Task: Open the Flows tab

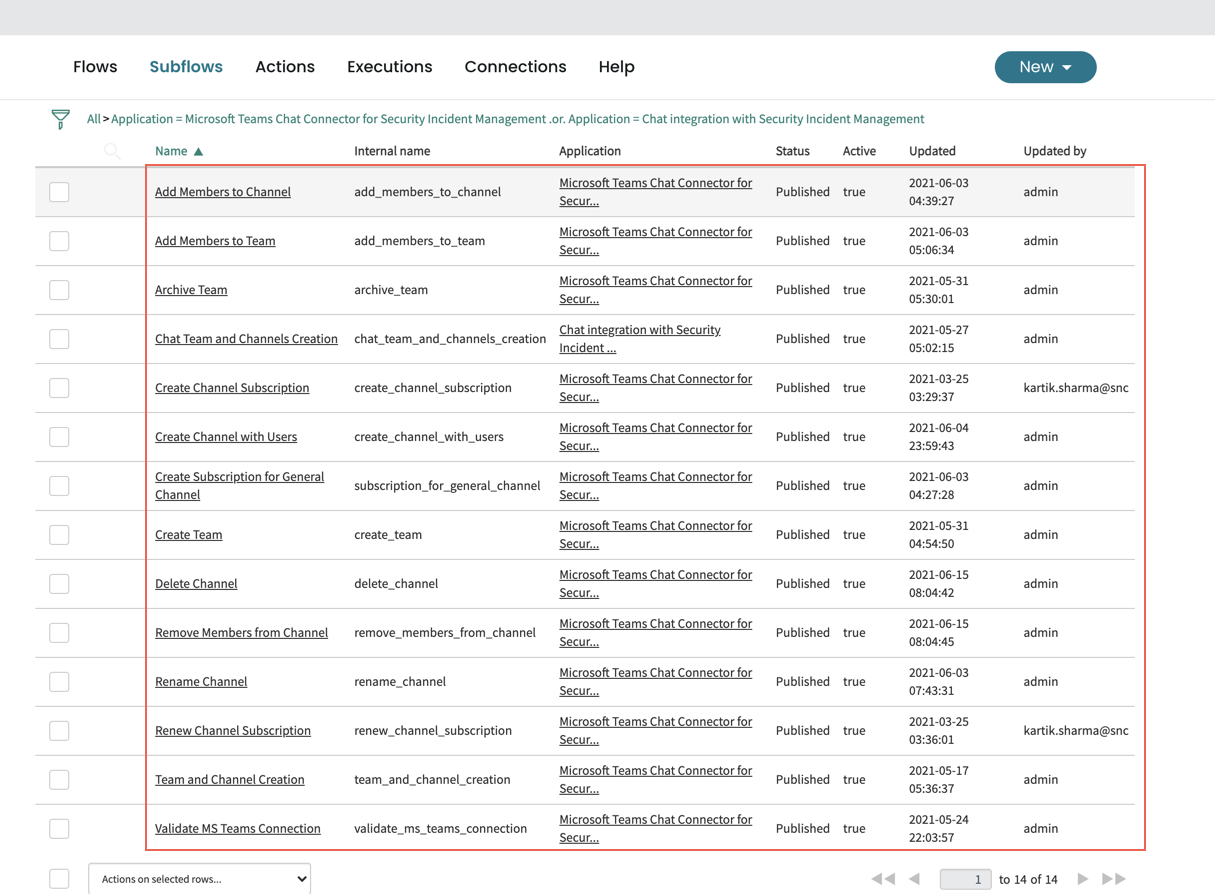Action: click(95, 67)
